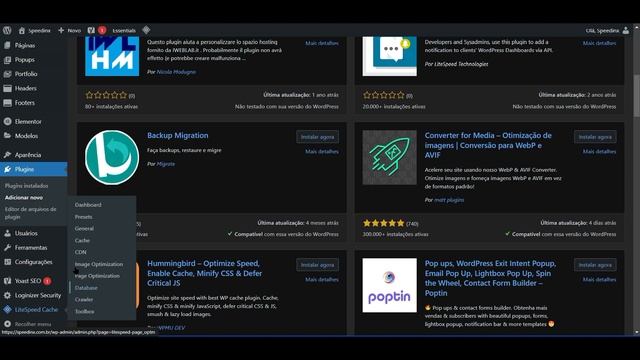This screenshot has height=360, width=640.
Task: Install Backup Migration with Instalar agora
Action: point(318,137)
